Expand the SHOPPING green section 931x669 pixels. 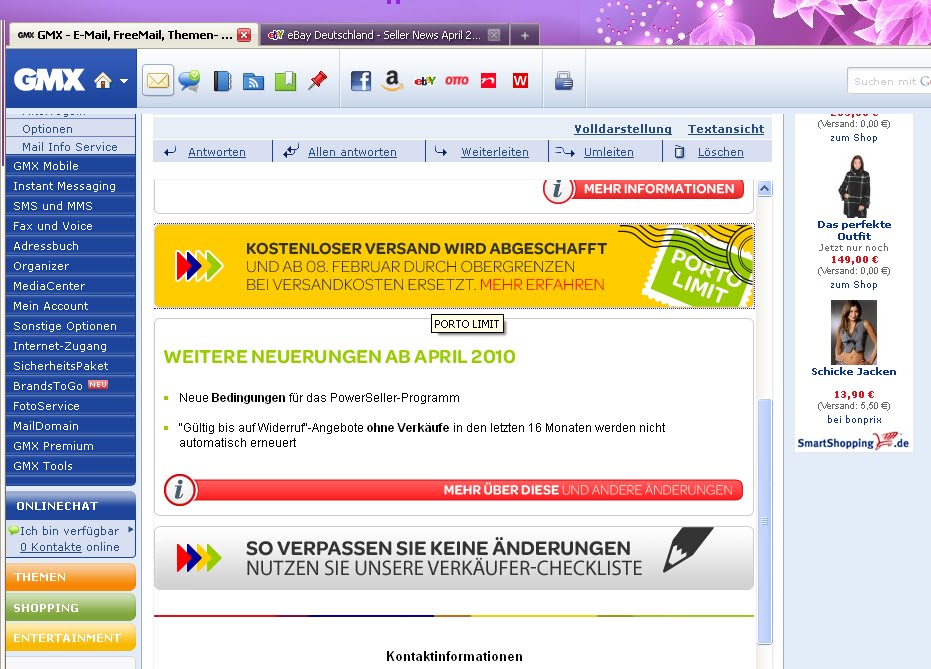(71, 607)
